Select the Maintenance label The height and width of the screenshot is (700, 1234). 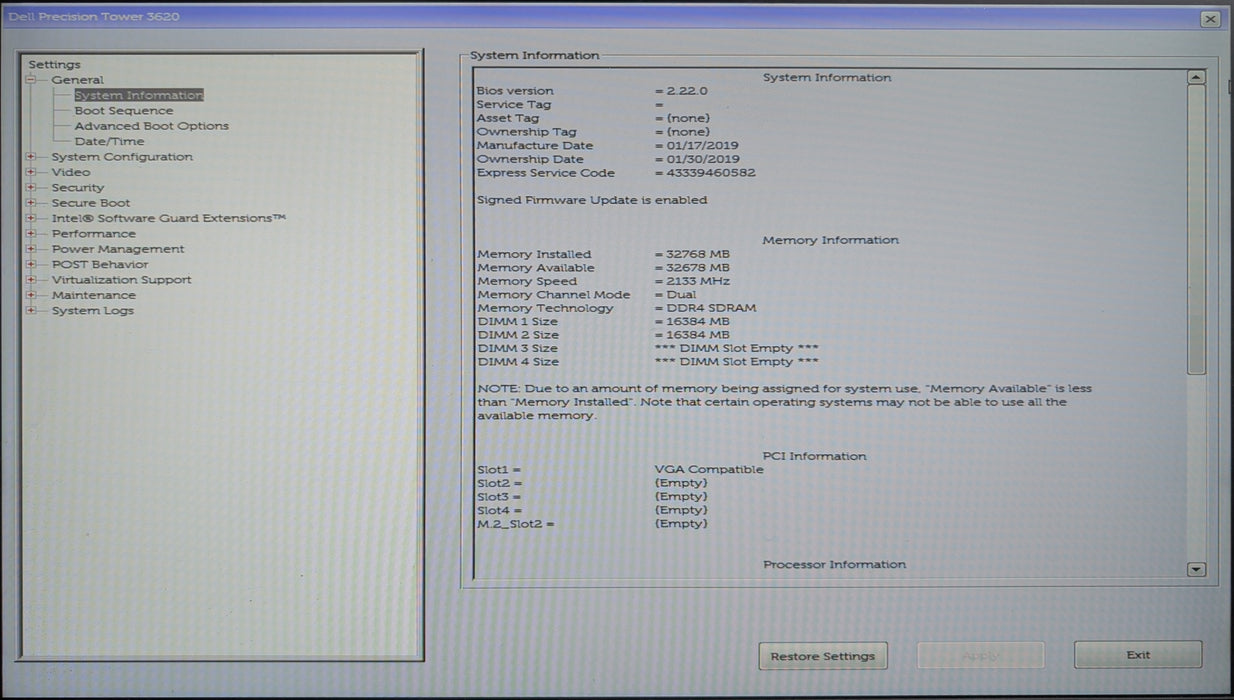tap(94, 295)
